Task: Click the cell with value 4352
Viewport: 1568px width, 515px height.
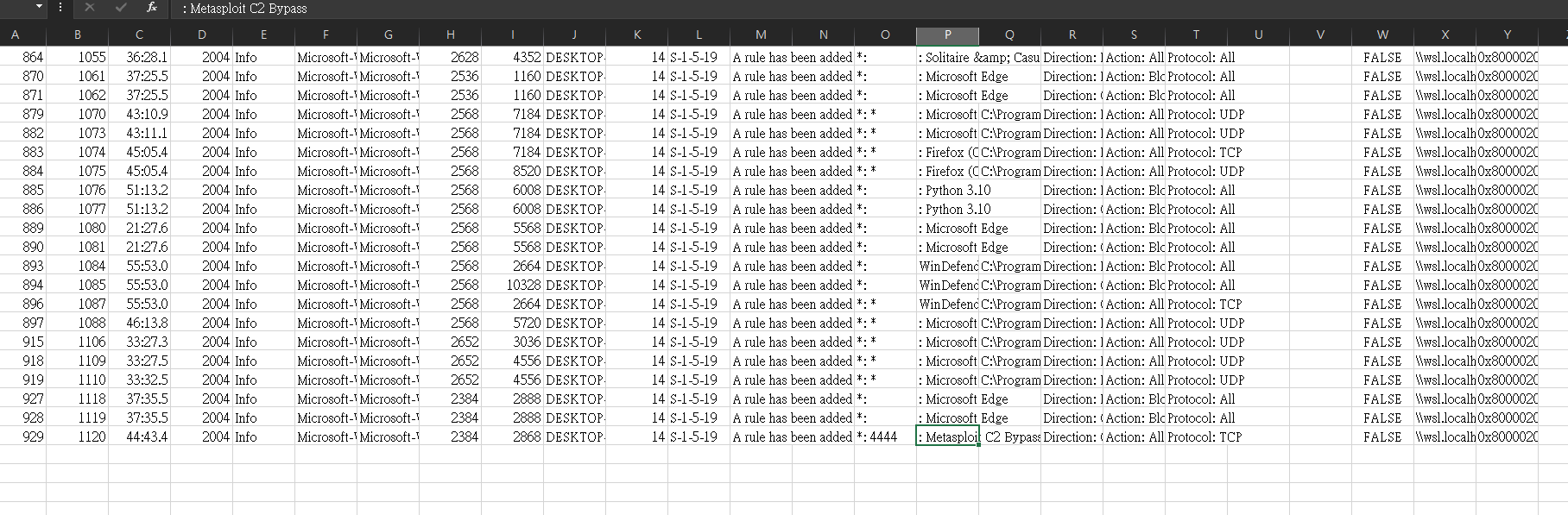Action: (513, 57)
